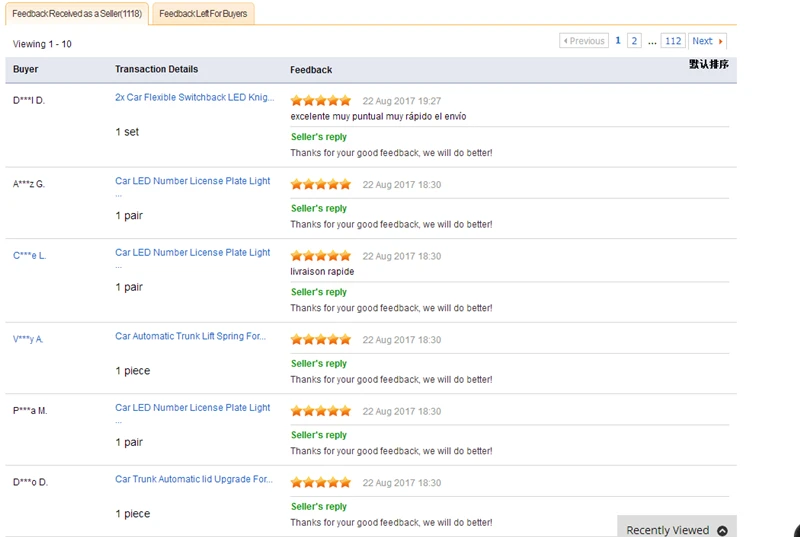
Task: Open P***a M.'s Car LED Number License Plate Light link
Action: (192, 407)
